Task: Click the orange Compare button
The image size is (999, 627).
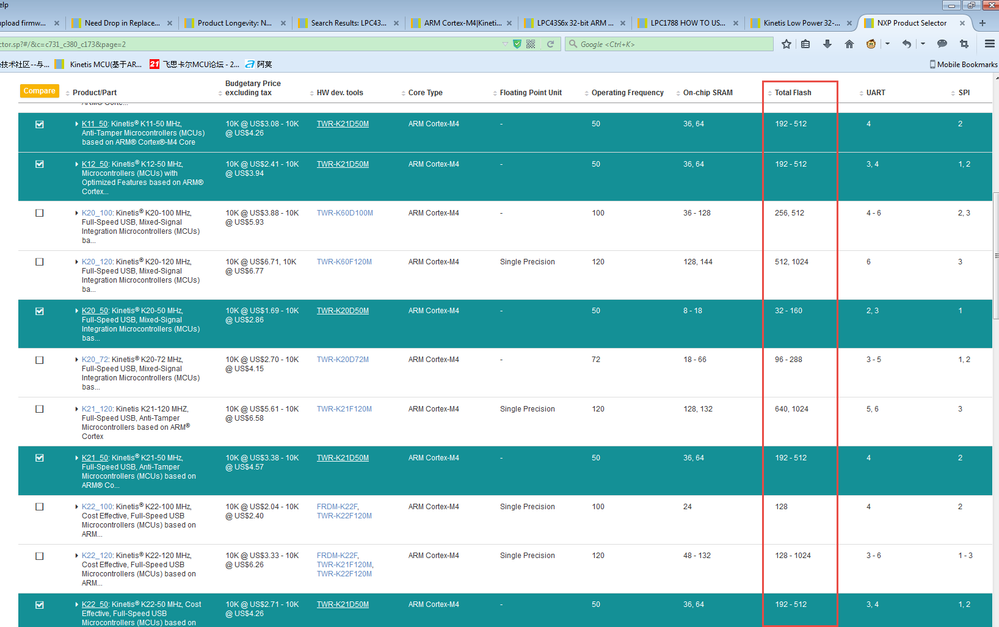Action: pyautogui.click(x=40, y=91)
